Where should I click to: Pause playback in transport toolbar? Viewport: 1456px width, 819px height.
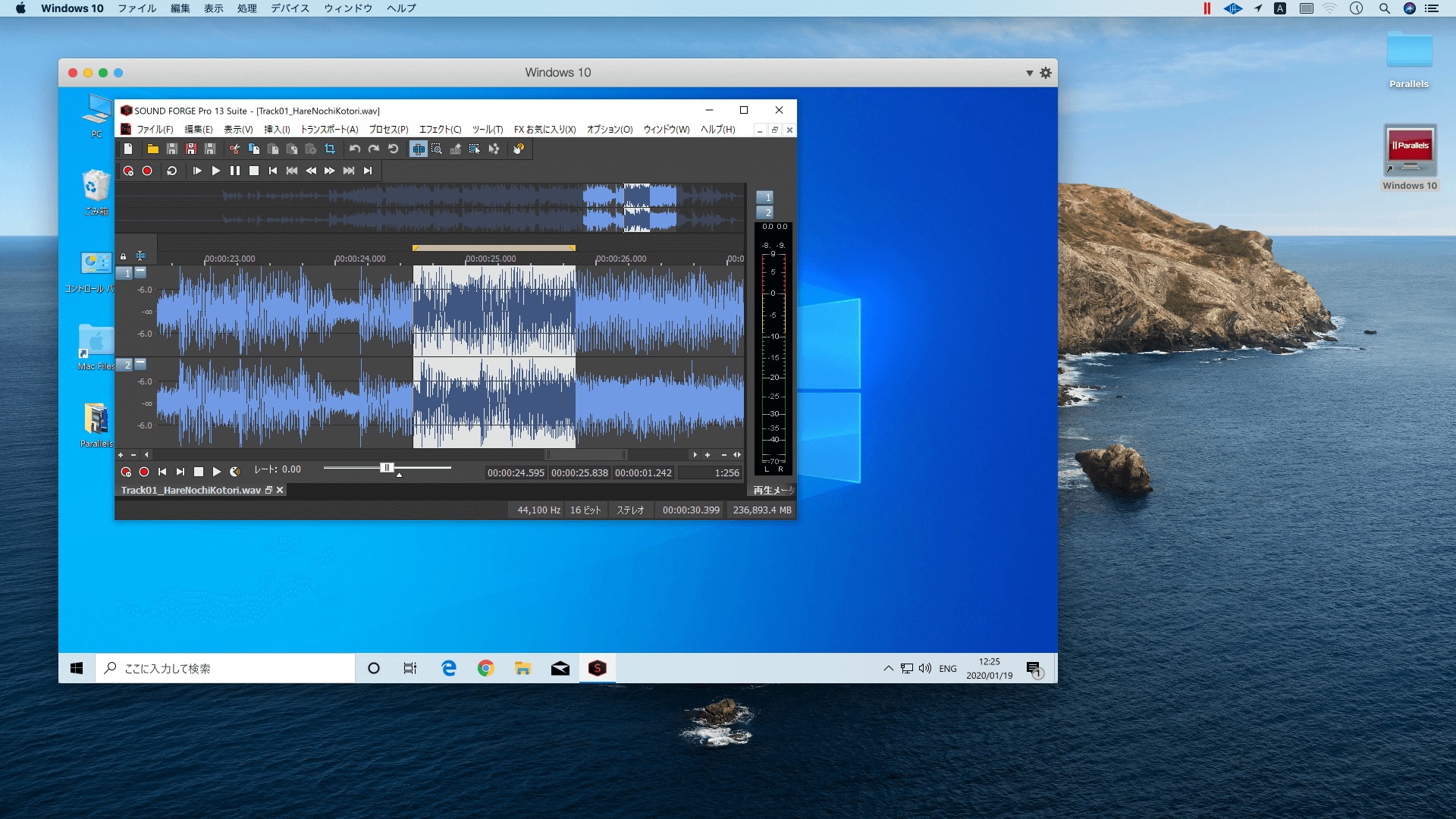235,171
